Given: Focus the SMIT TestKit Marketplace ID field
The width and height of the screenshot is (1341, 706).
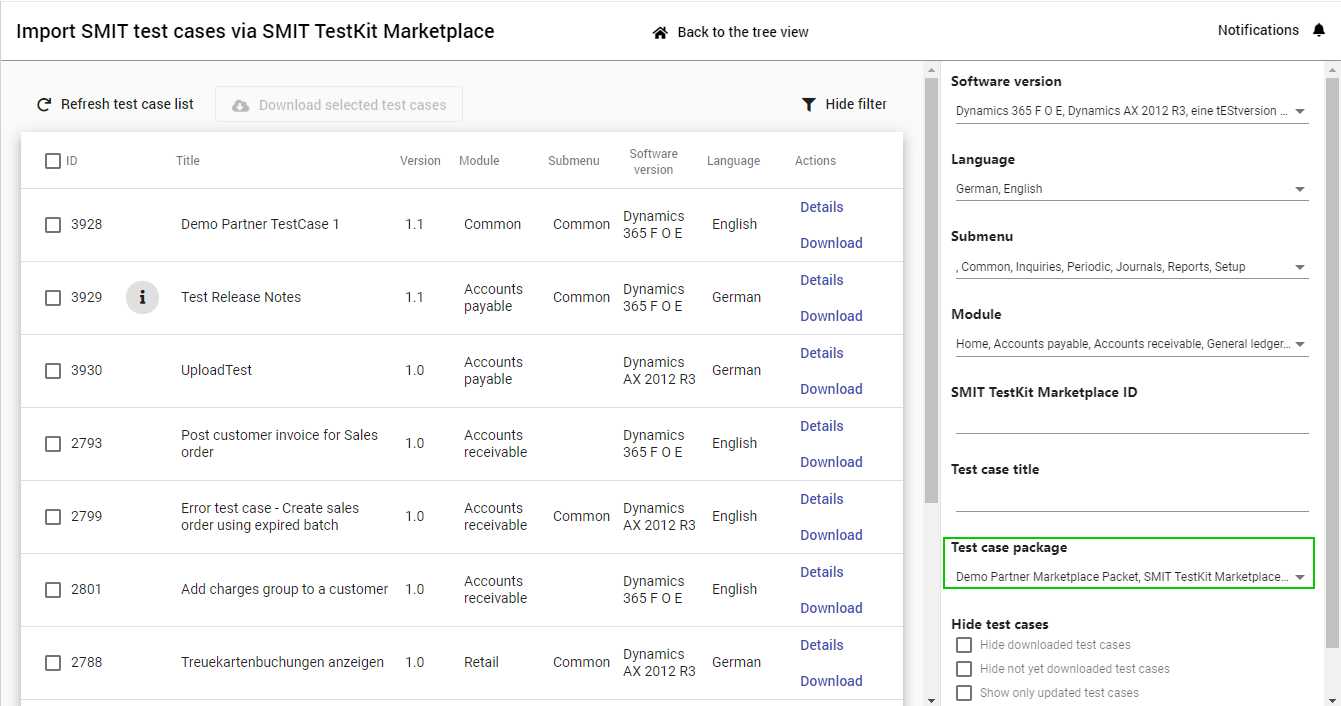Looking at the screenshot, I should [1131, 421].
